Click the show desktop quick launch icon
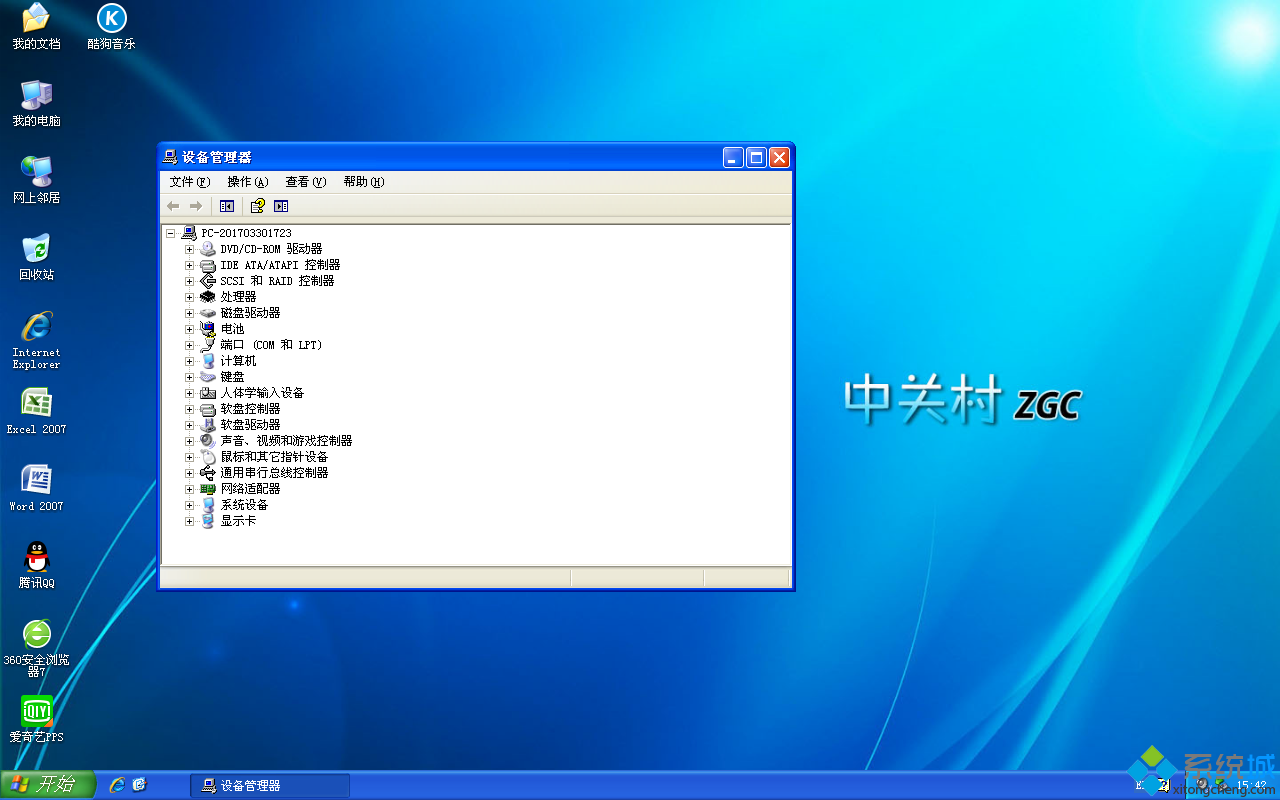Image resolution: width=1280 pixels, height=800 pixels. [140, 786]
